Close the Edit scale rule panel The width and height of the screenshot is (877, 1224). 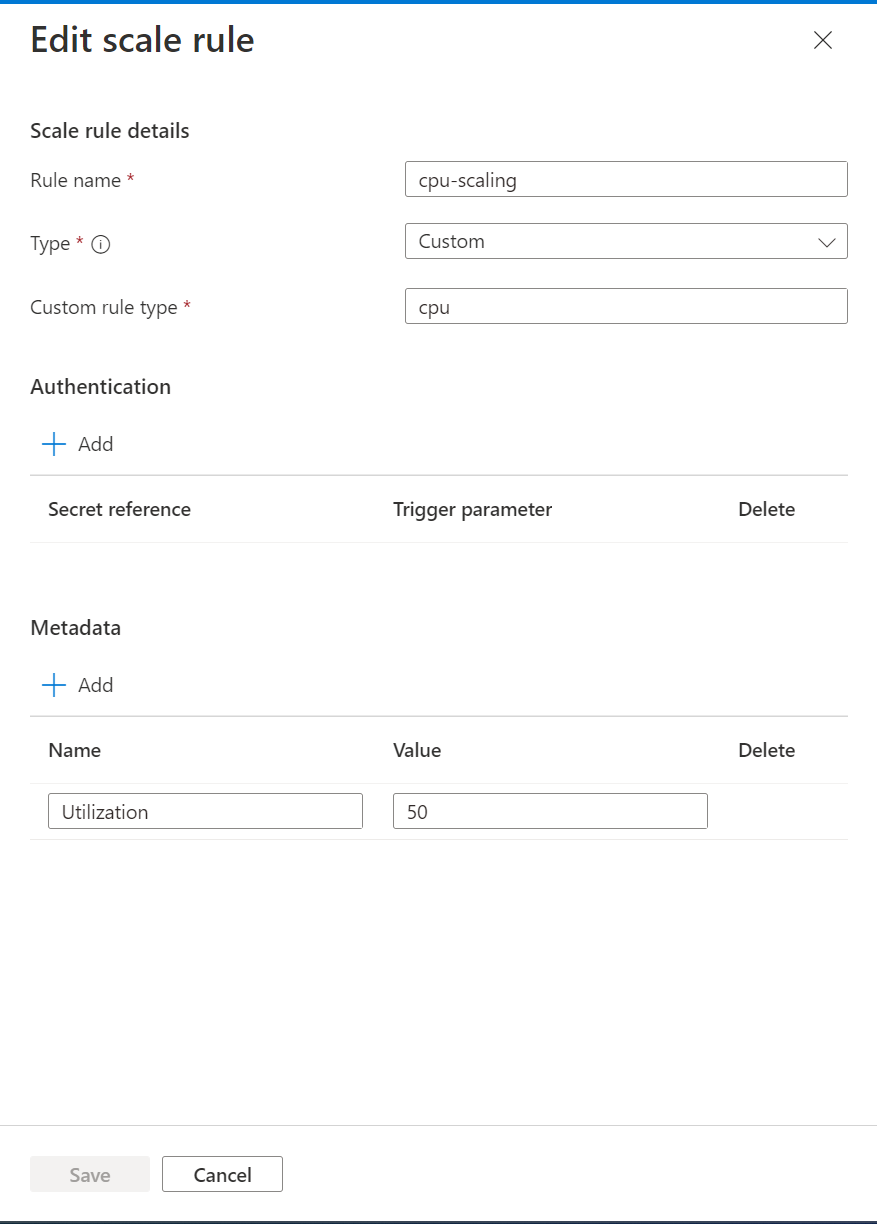[822, 41]
